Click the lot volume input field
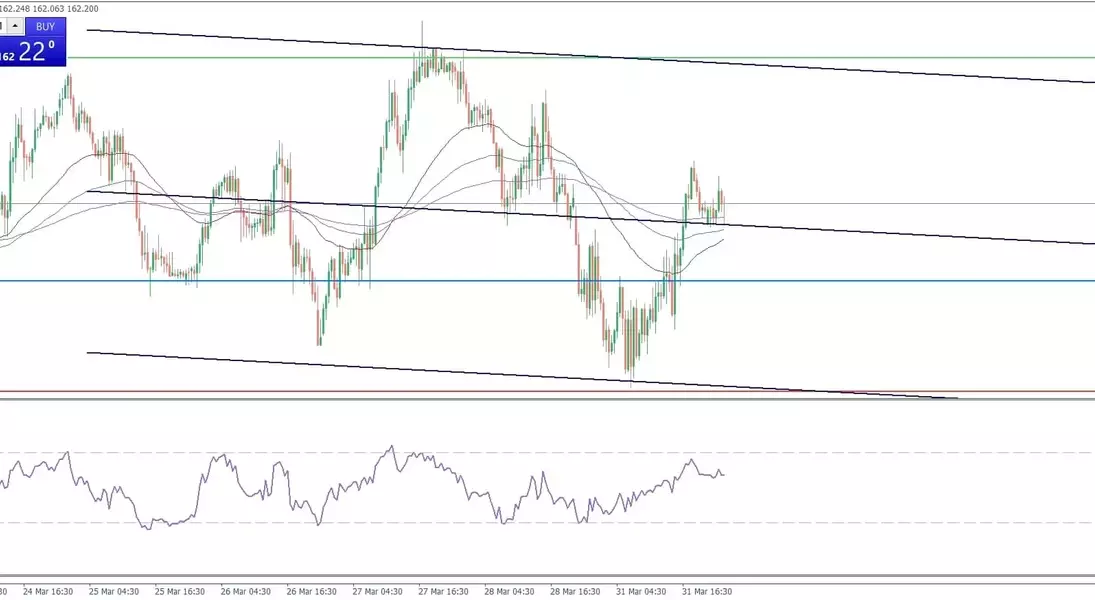The height and width of the screenshot is (600, 1095). tap(3, 26)
